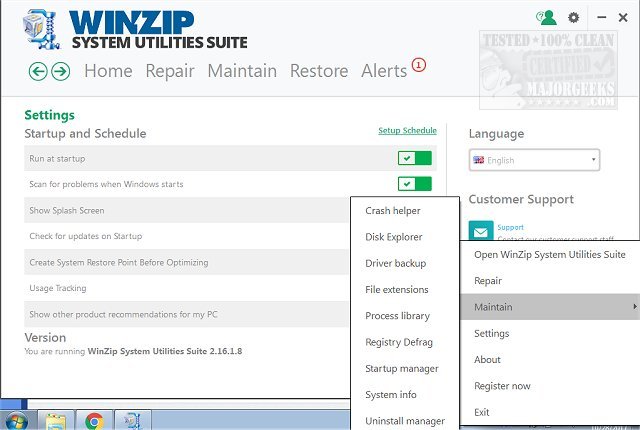
Task: Switch to the Maintain tab
Action: (242, 71)
